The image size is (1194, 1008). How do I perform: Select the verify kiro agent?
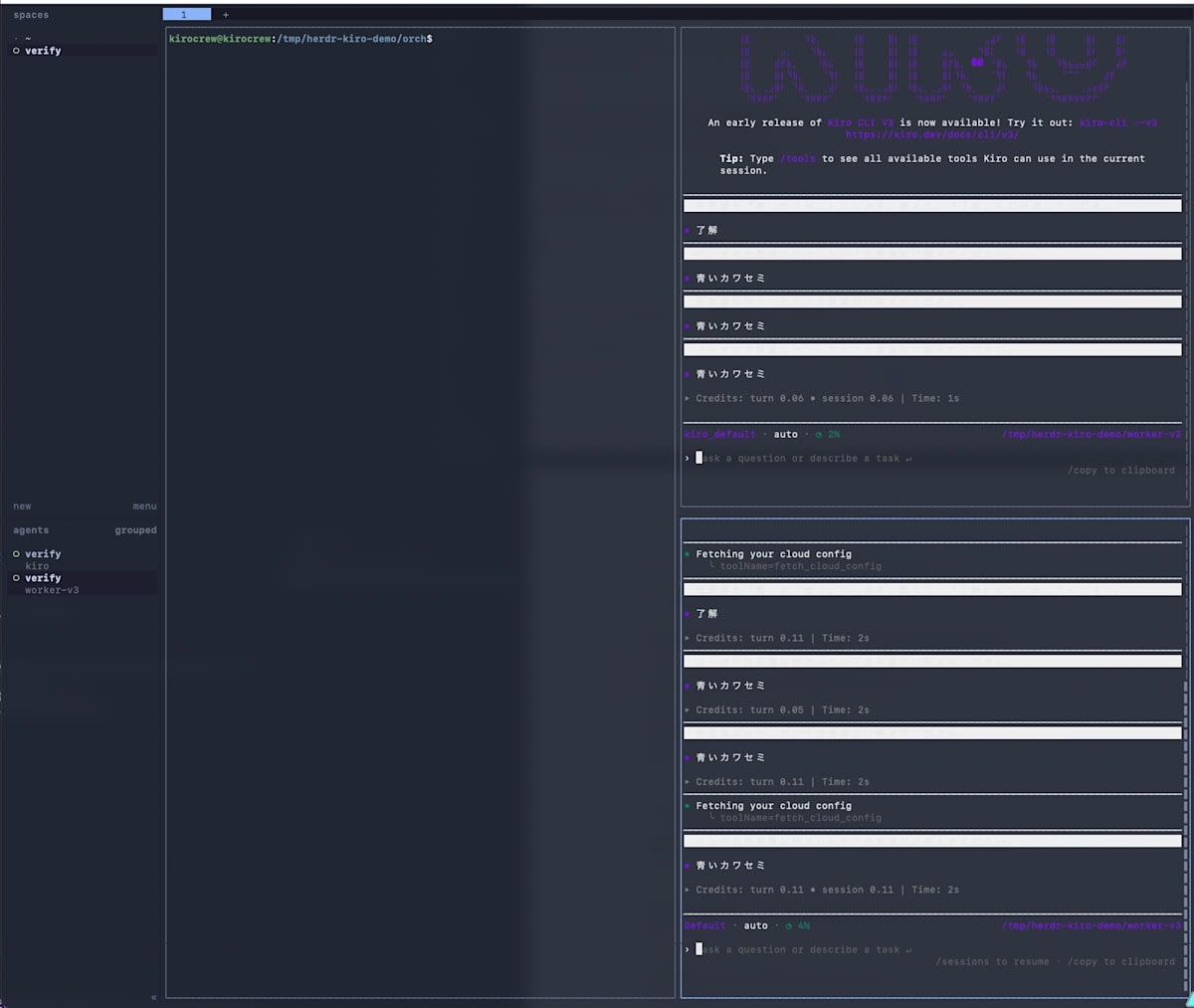82,560
